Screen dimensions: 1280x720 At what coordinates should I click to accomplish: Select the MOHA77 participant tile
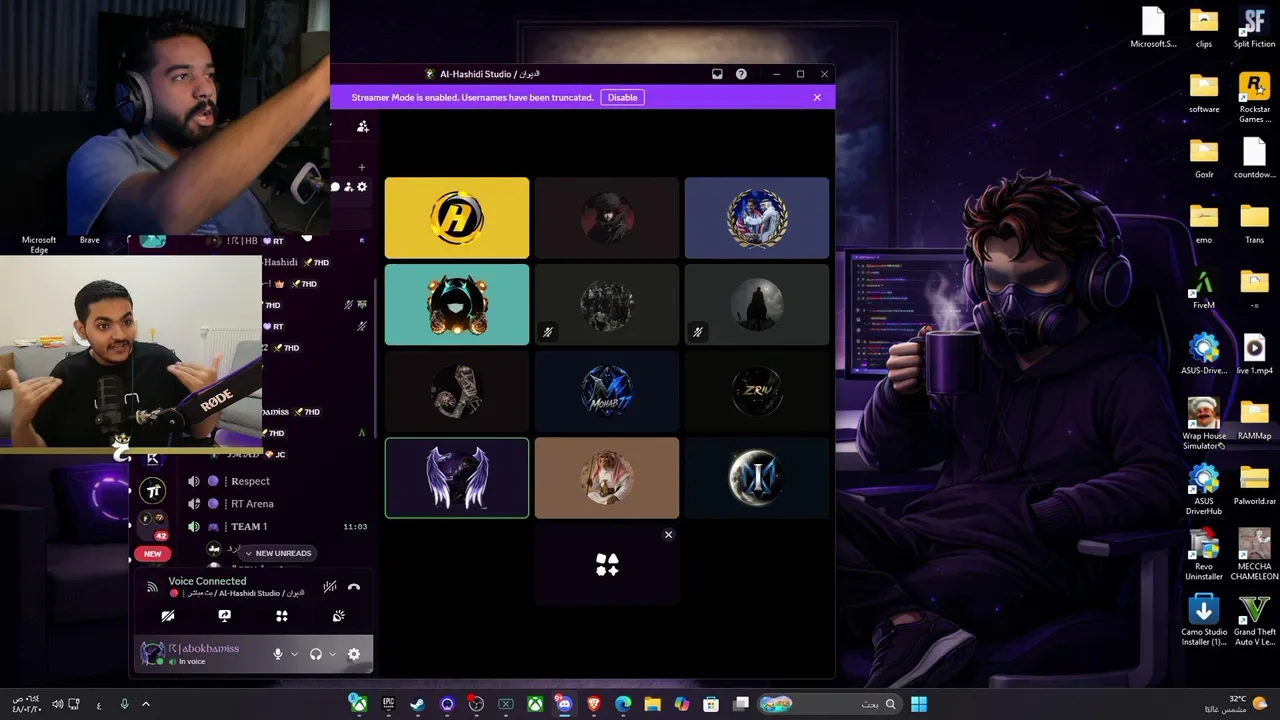[607, 391]
